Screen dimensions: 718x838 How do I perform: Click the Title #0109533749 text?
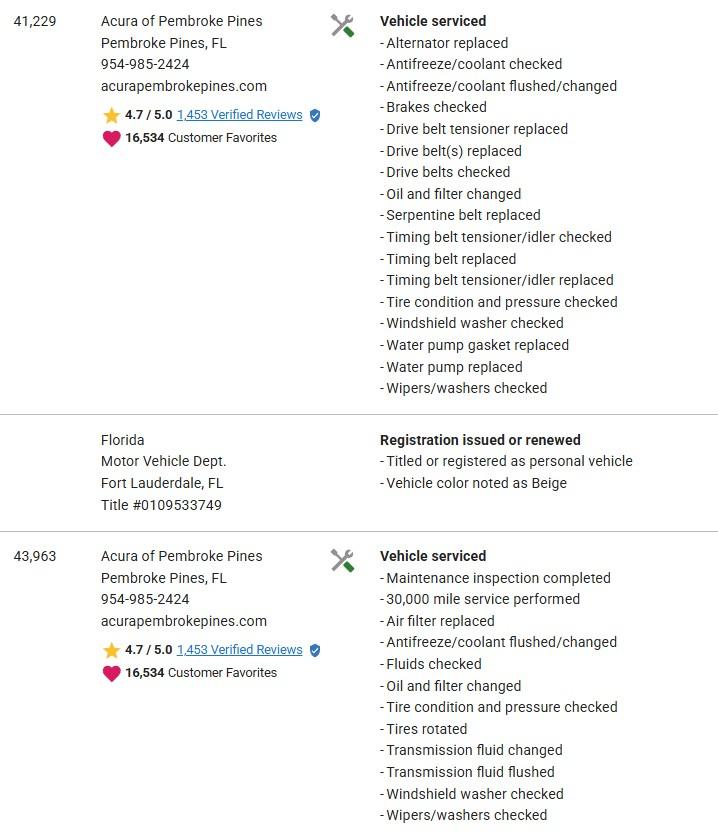click(161, 505)
